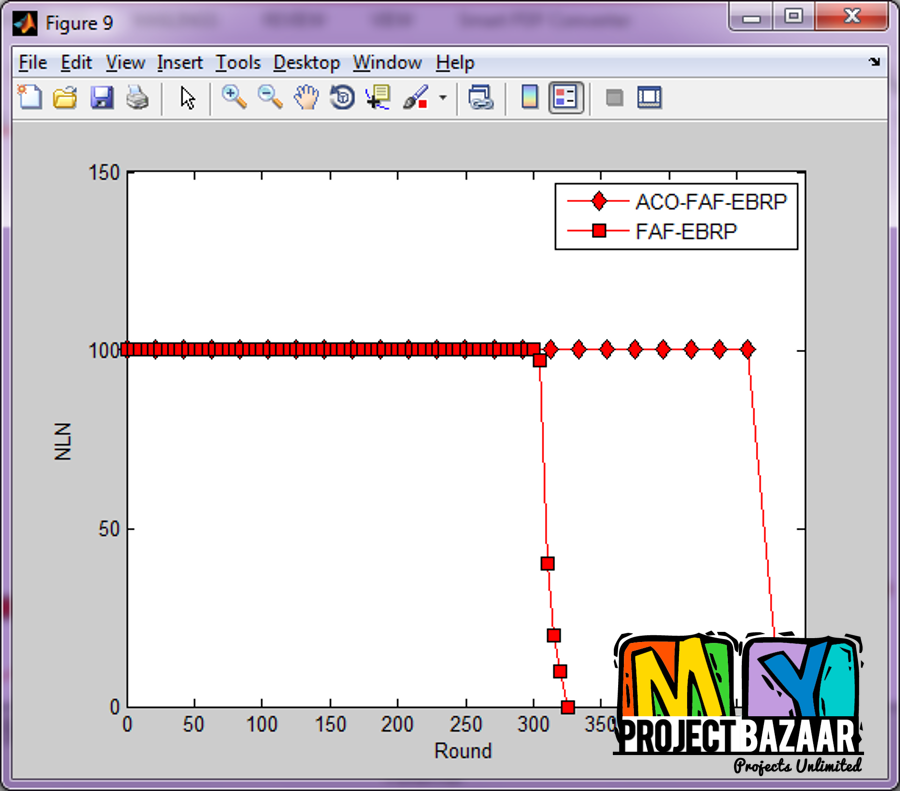Click Show Plot Tools and Dock Figure

[x=650, y=97]
